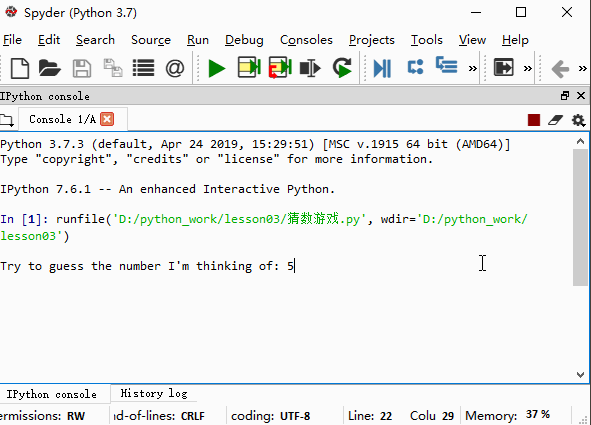Run selection or current line icon
Image resolution: width=591 pixels, height=425 pixels.
pos(310,68)
